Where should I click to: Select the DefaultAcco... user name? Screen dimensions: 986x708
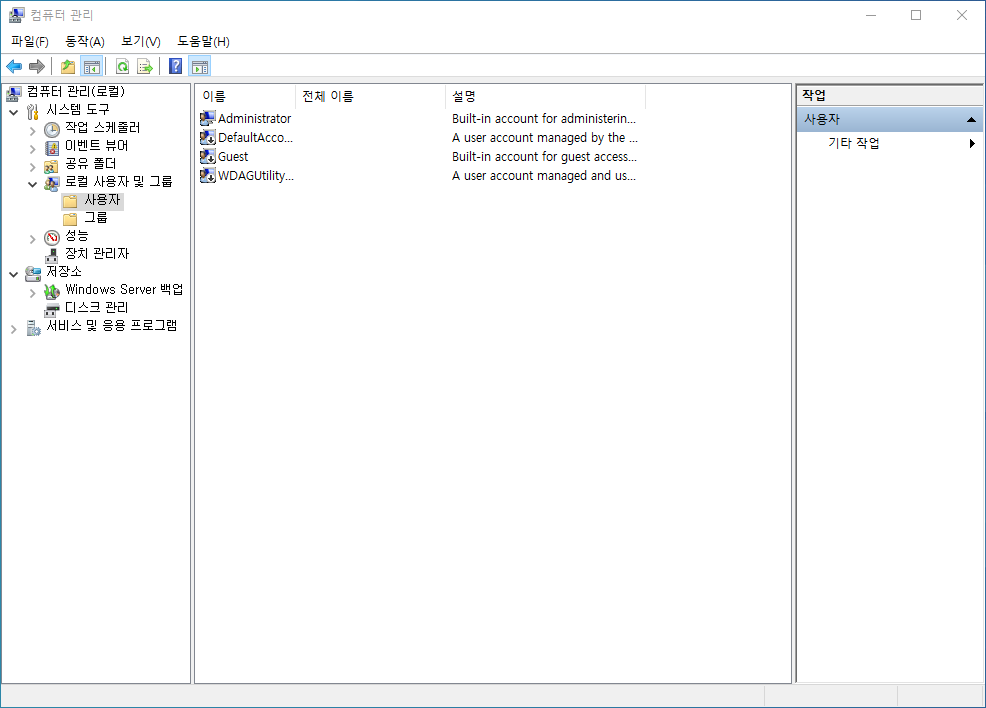(255, 137)
